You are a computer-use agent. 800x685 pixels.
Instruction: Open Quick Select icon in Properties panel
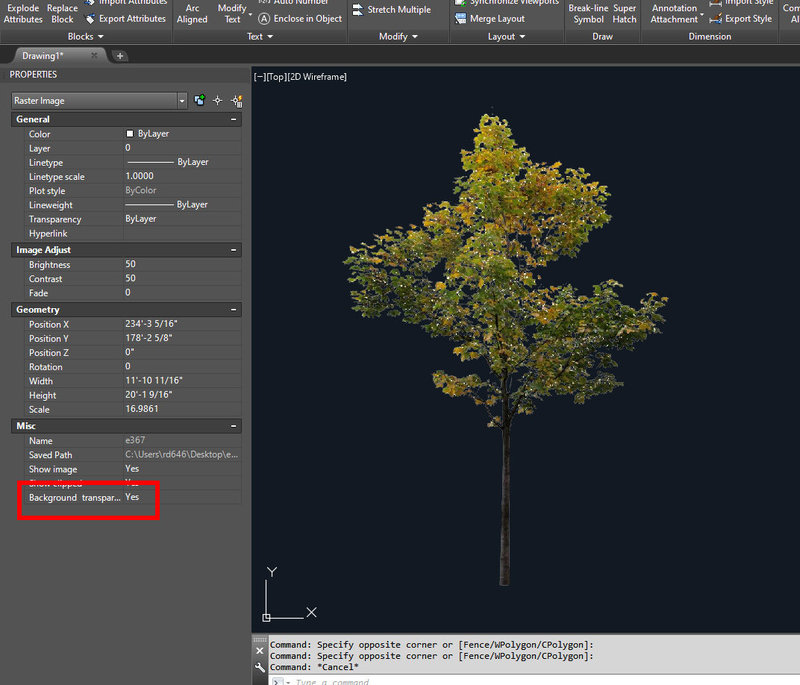(237, 100)
